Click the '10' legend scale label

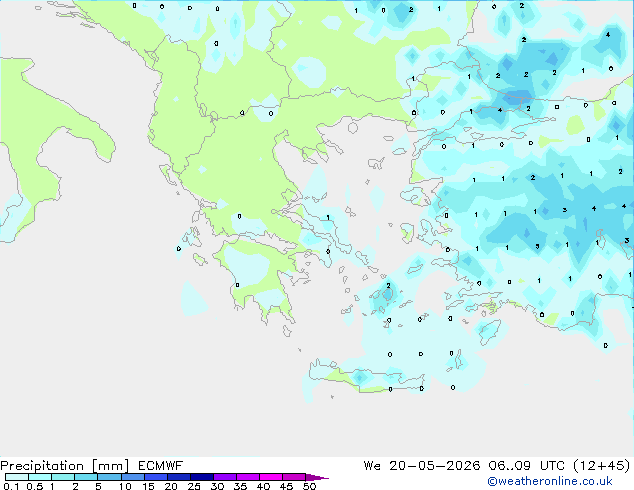pyautogui.click(x=125, y=486)
